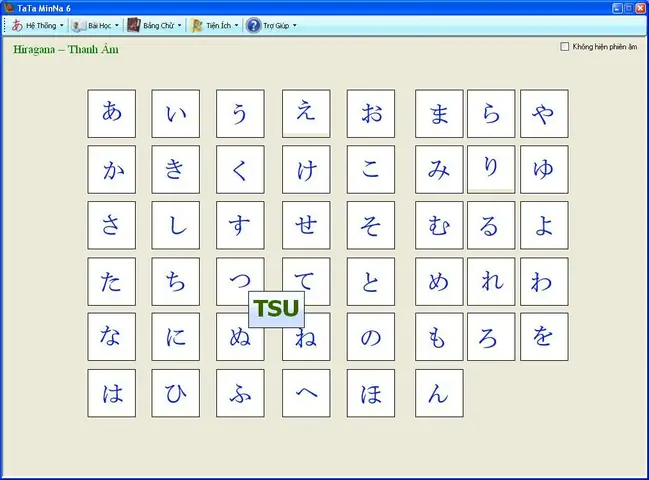Image resolution: width=649 pixels, height=480 pixels.
Task: Select the ふ character card
Action: pos(240,393)
